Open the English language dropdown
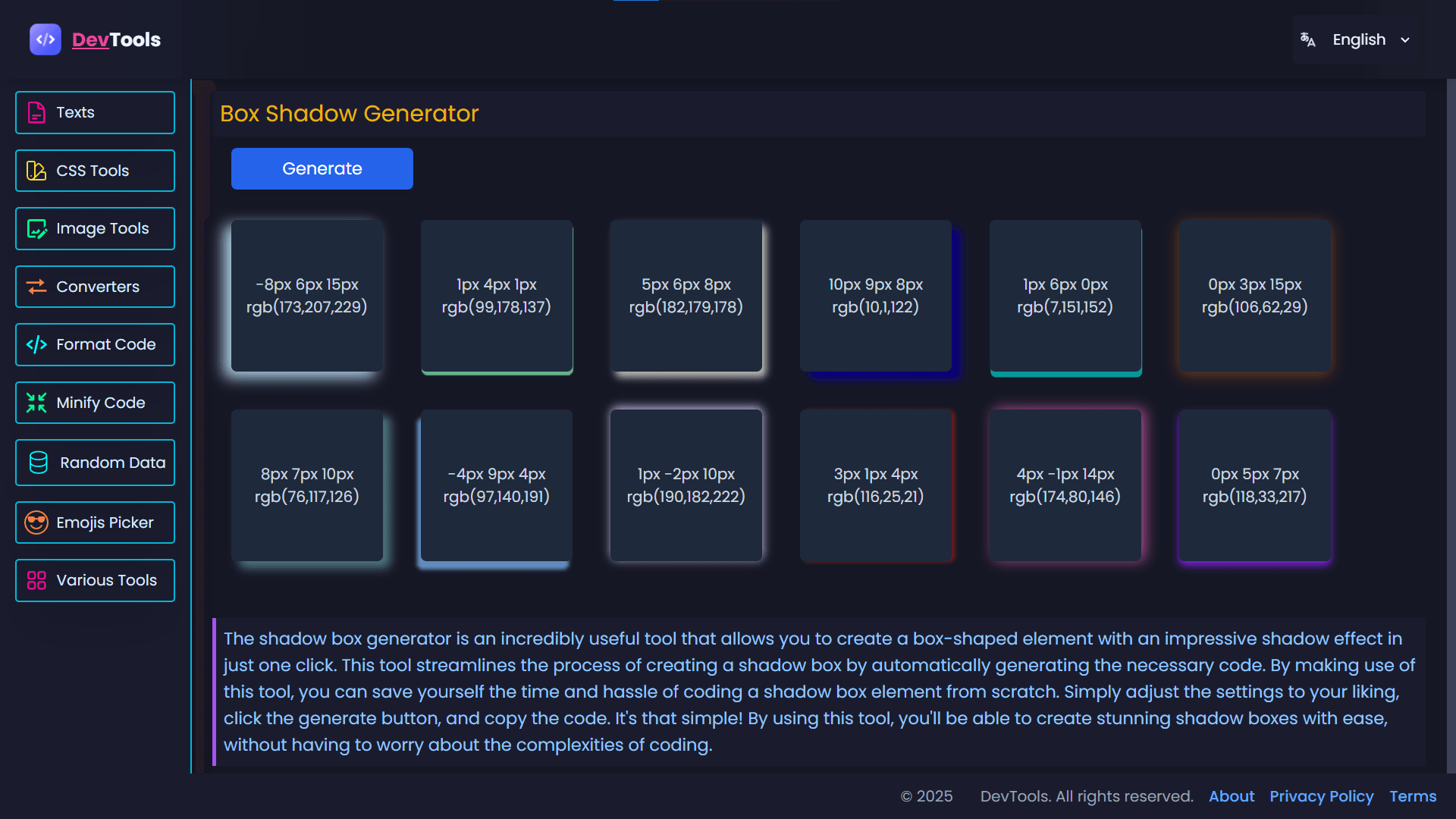This screenshot has width=1456, height=819. 1360,39
